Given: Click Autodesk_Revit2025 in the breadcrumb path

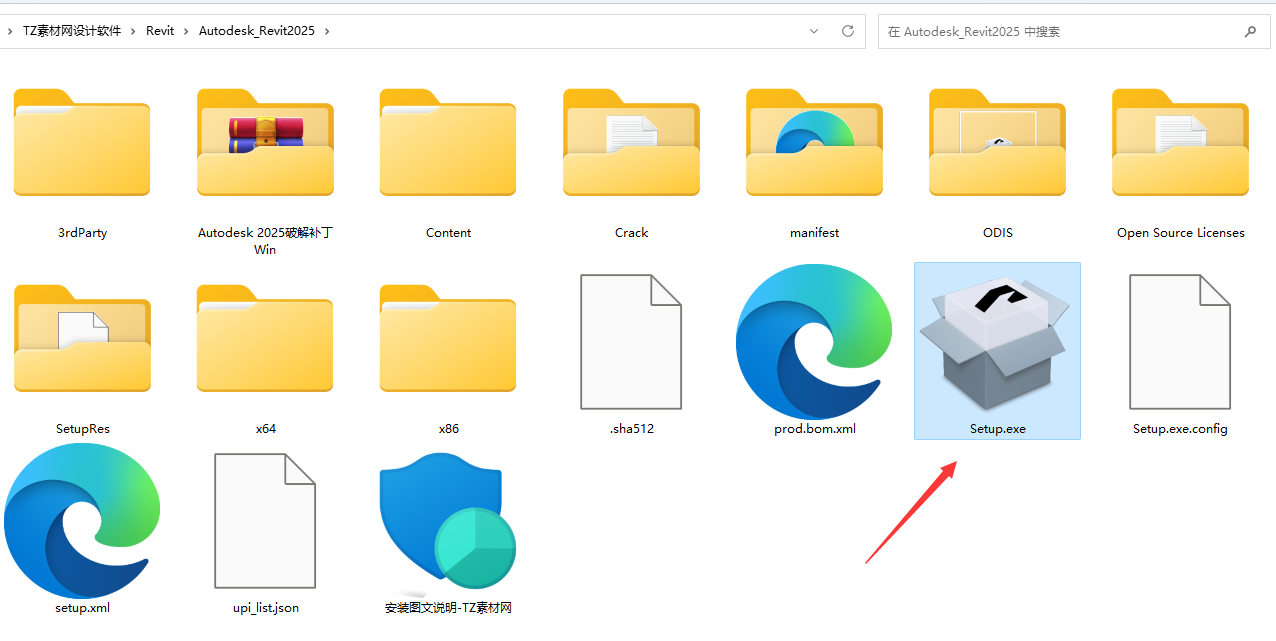Looking at the screenshot, I should (257, 31).
